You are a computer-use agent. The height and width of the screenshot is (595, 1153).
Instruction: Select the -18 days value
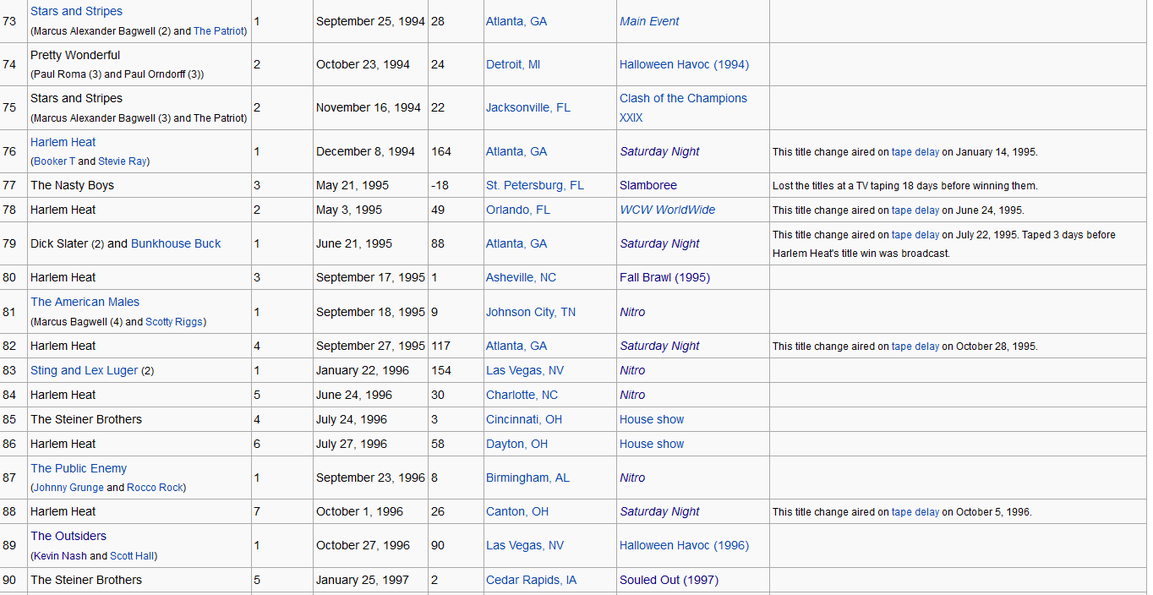[440, 185]
